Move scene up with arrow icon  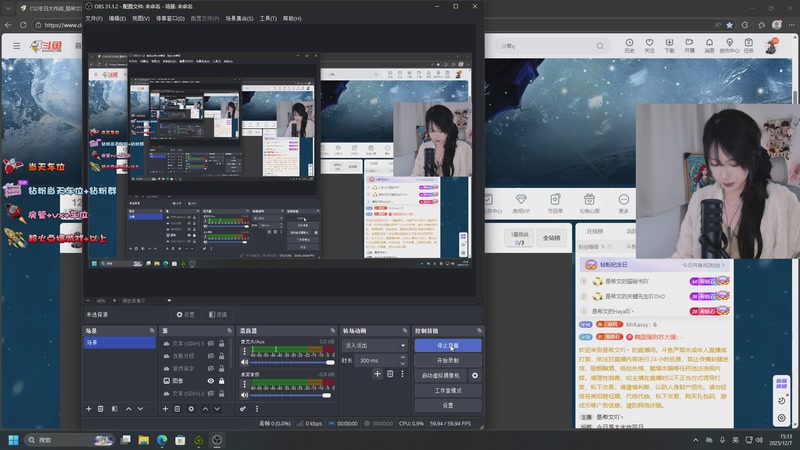tap(129, 409)
